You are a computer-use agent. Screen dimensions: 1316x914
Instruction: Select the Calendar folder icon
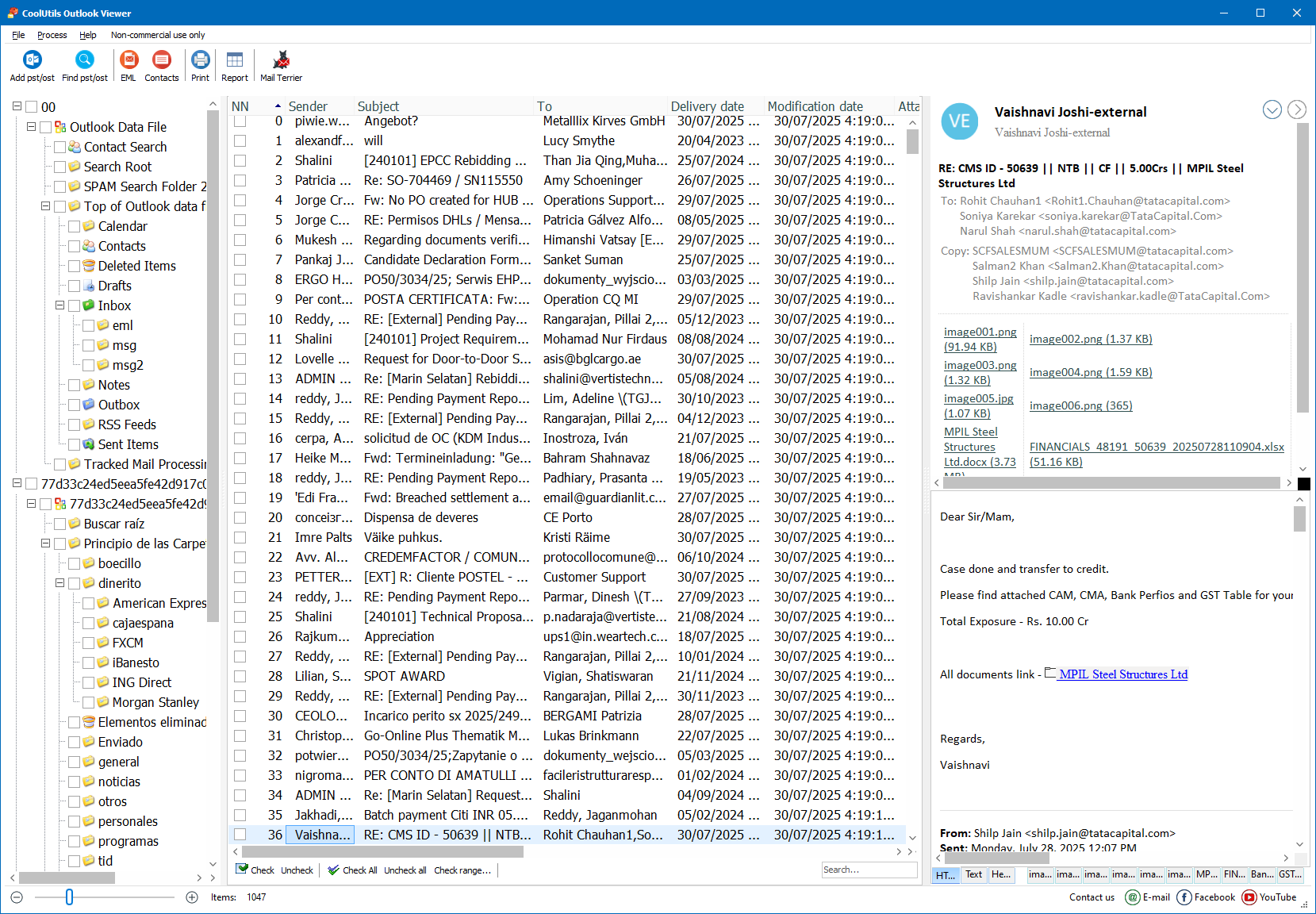point(90,226)
